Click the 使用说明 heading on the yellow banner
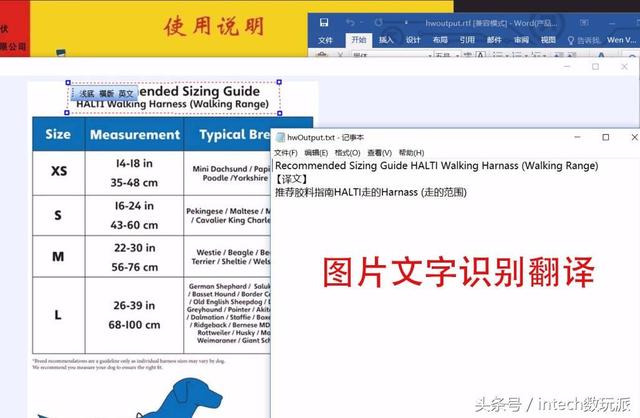Image resolution: width=640 pixels, height=418 pixels. pos(214,27)
